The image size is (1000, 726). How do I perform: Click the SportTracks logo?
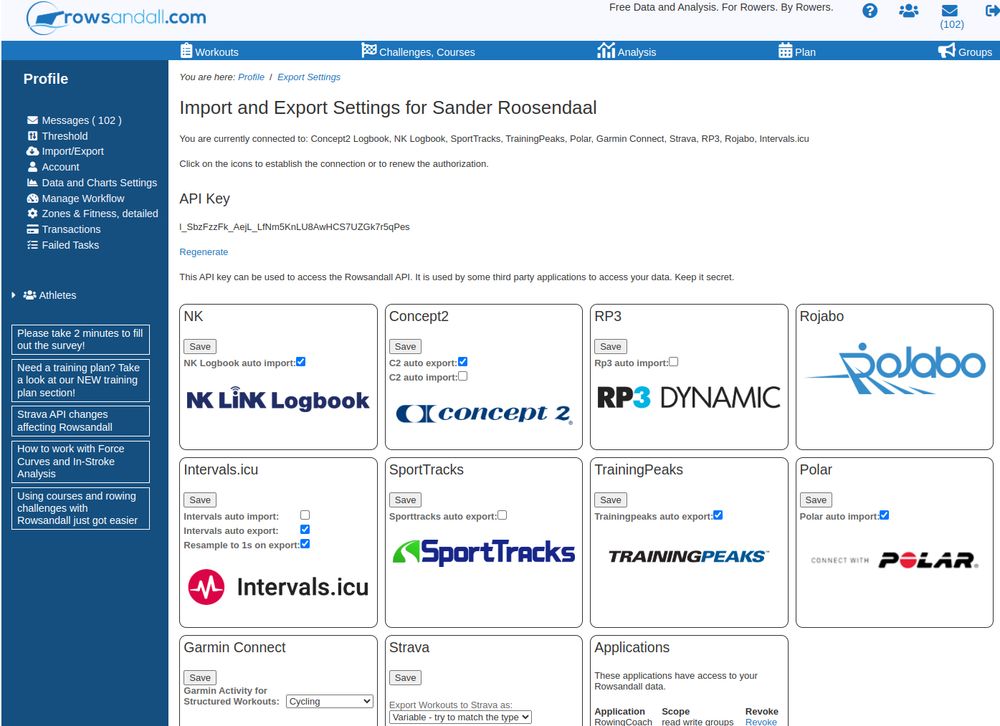pos(484,552)
